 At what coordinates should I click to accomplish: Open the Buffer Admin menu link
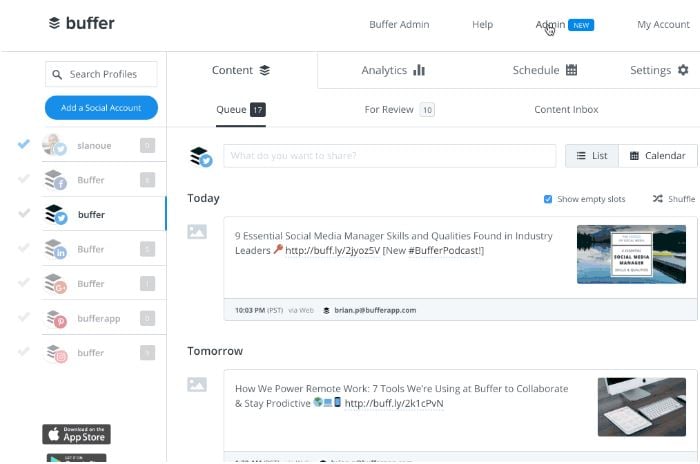[399, 25]
